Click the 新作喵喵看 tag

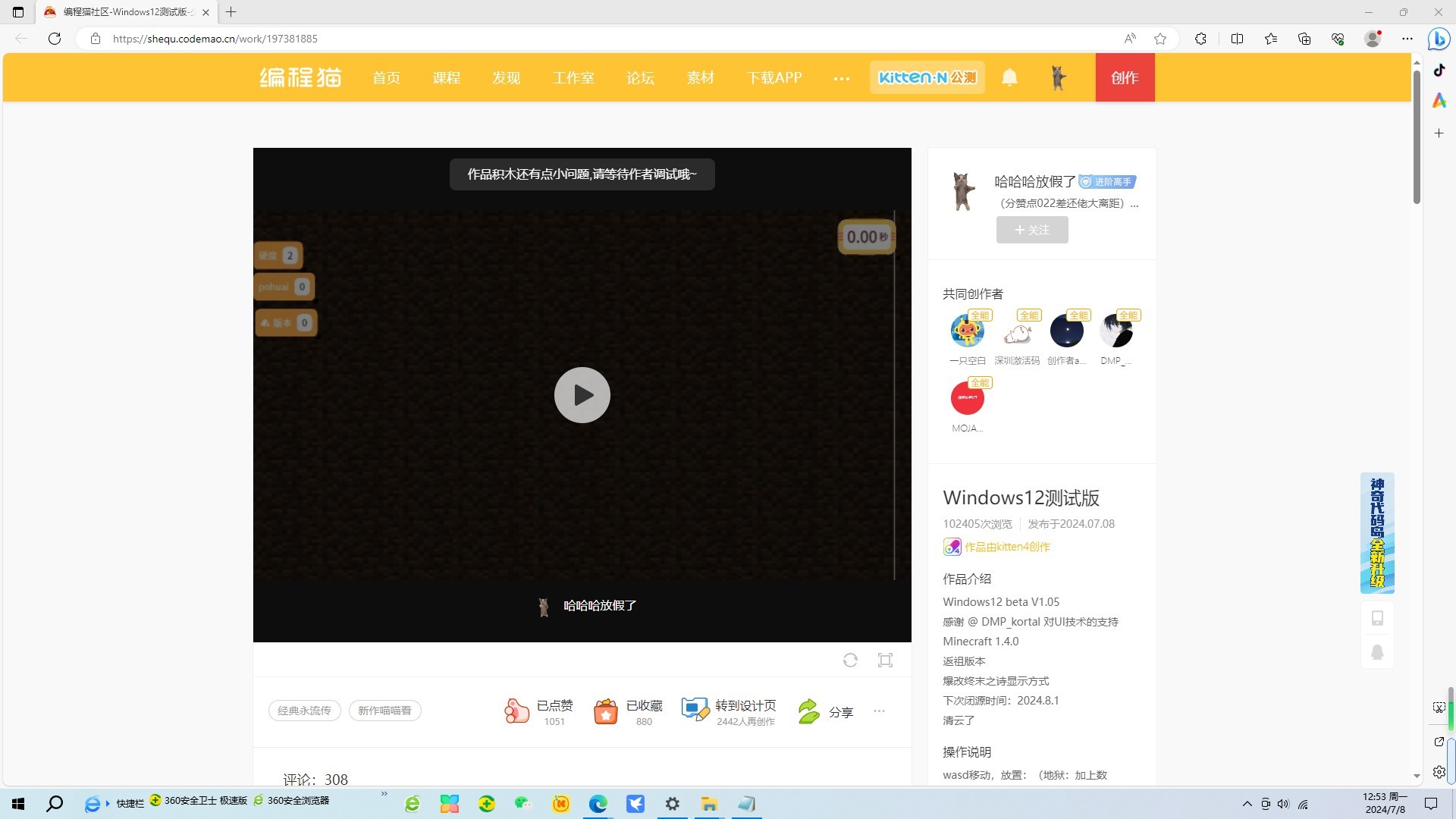click(x=384, y=711)
